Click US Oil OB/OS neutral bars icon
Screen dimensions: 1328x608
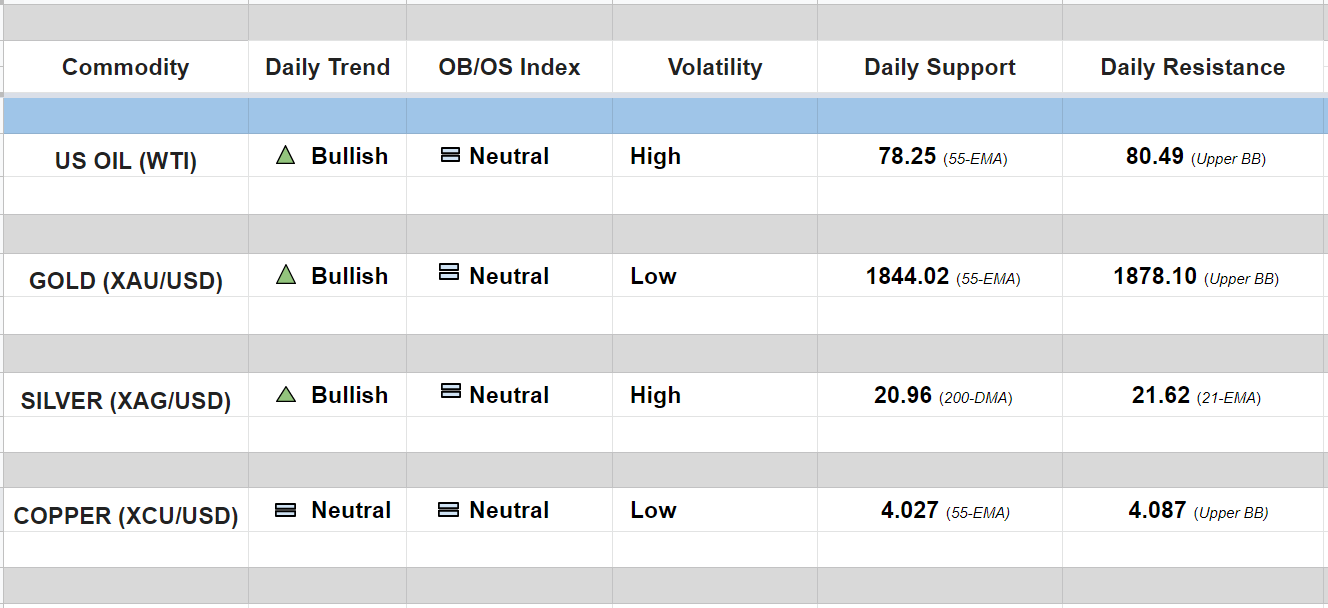(450, 155)
